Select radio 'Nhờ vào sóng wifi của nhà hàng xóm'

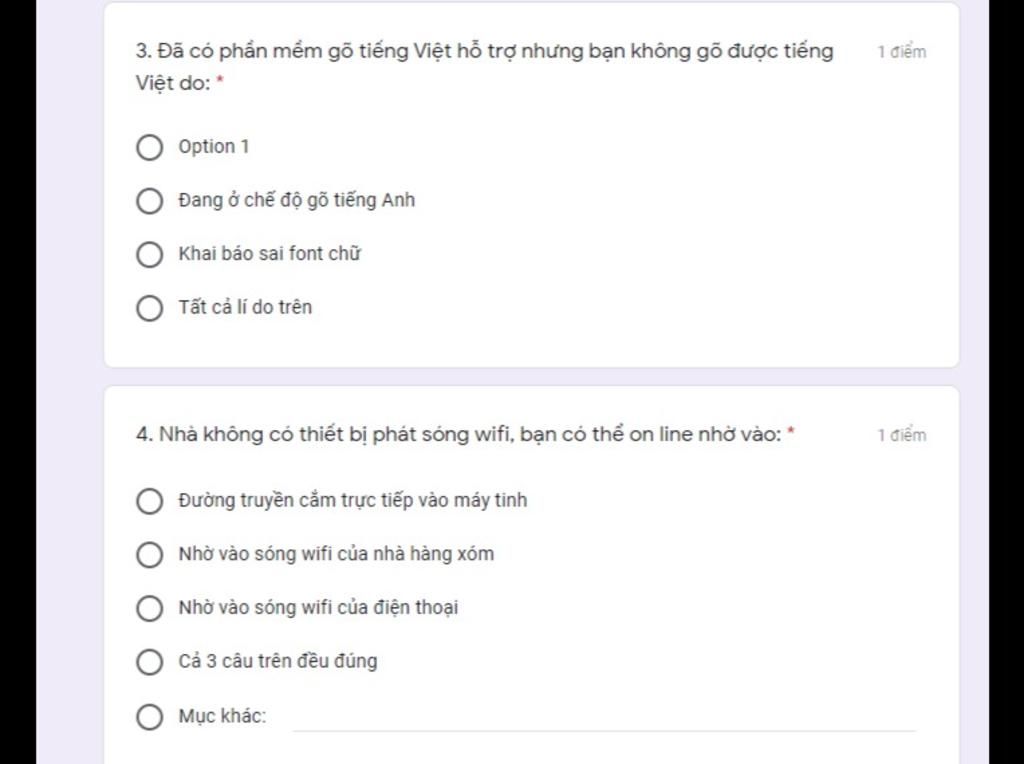pyautogui.click(x=149, y=555)
